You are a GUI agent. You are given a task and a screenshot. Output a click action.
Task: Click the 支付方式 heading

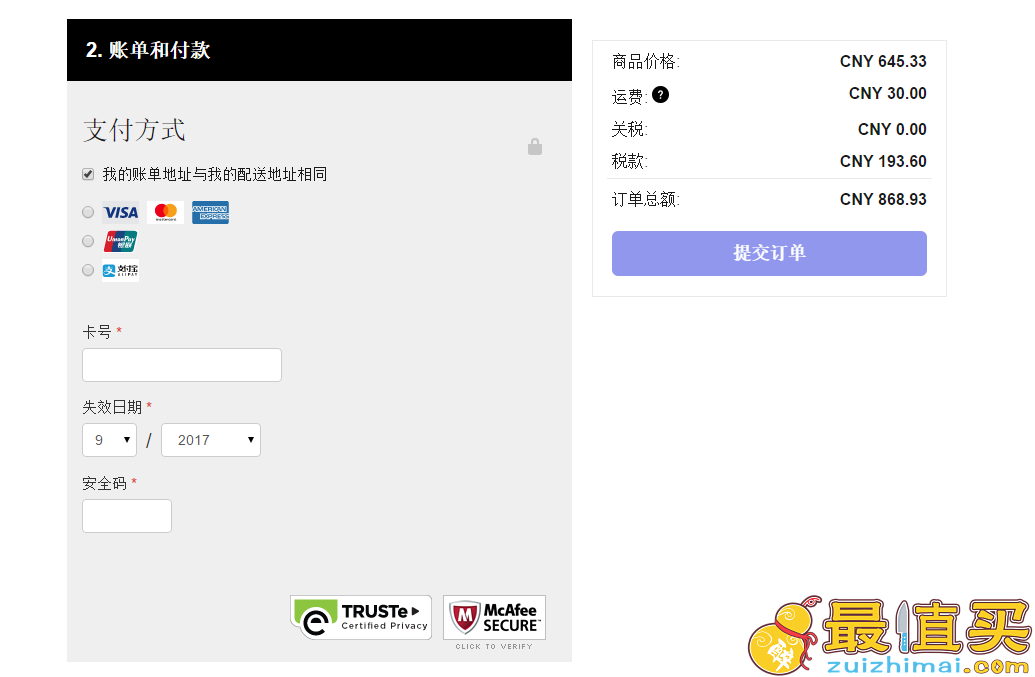click(x=134, y=130)
